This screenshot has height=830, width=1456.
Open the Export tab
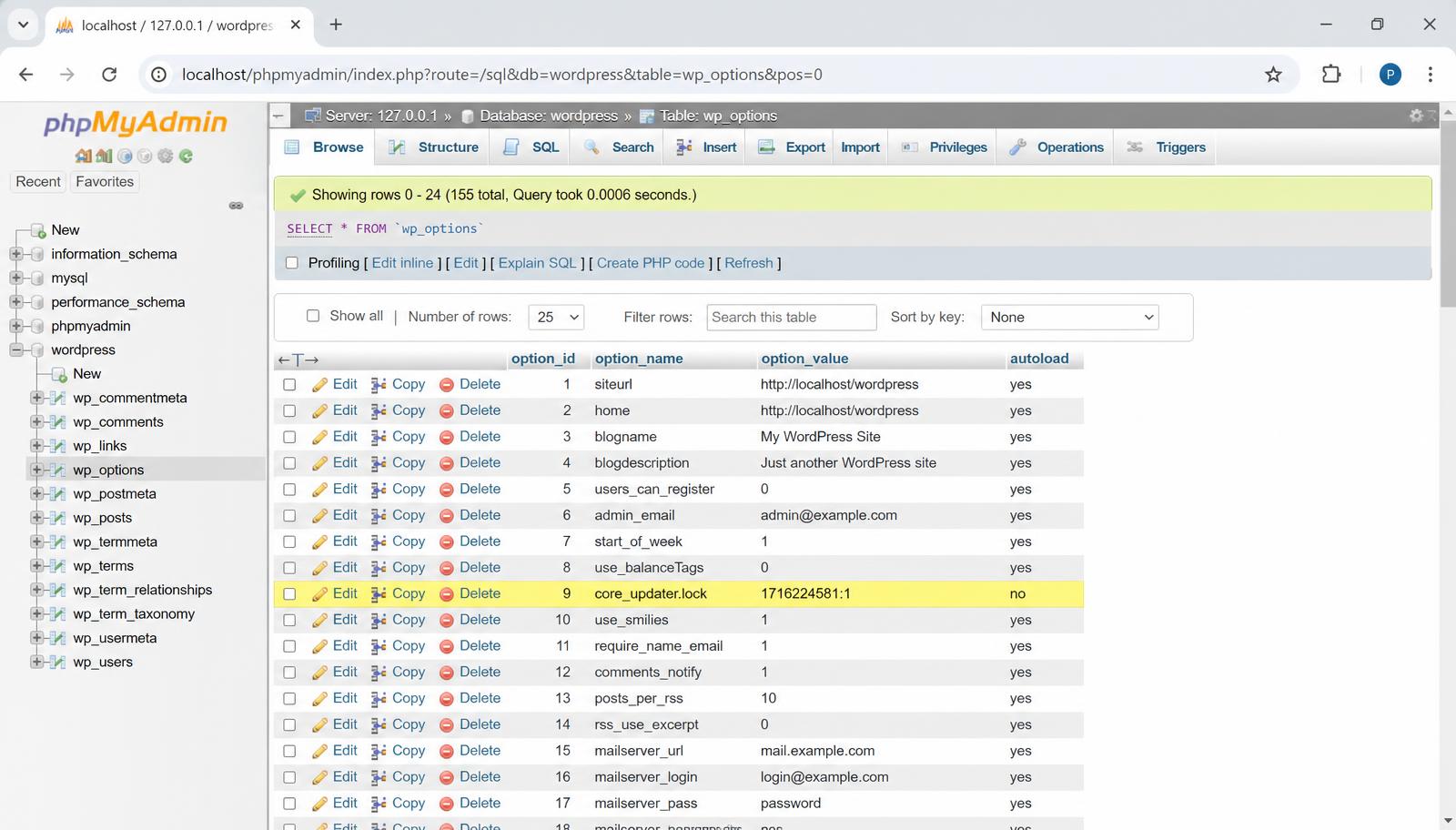coord(792,147)
